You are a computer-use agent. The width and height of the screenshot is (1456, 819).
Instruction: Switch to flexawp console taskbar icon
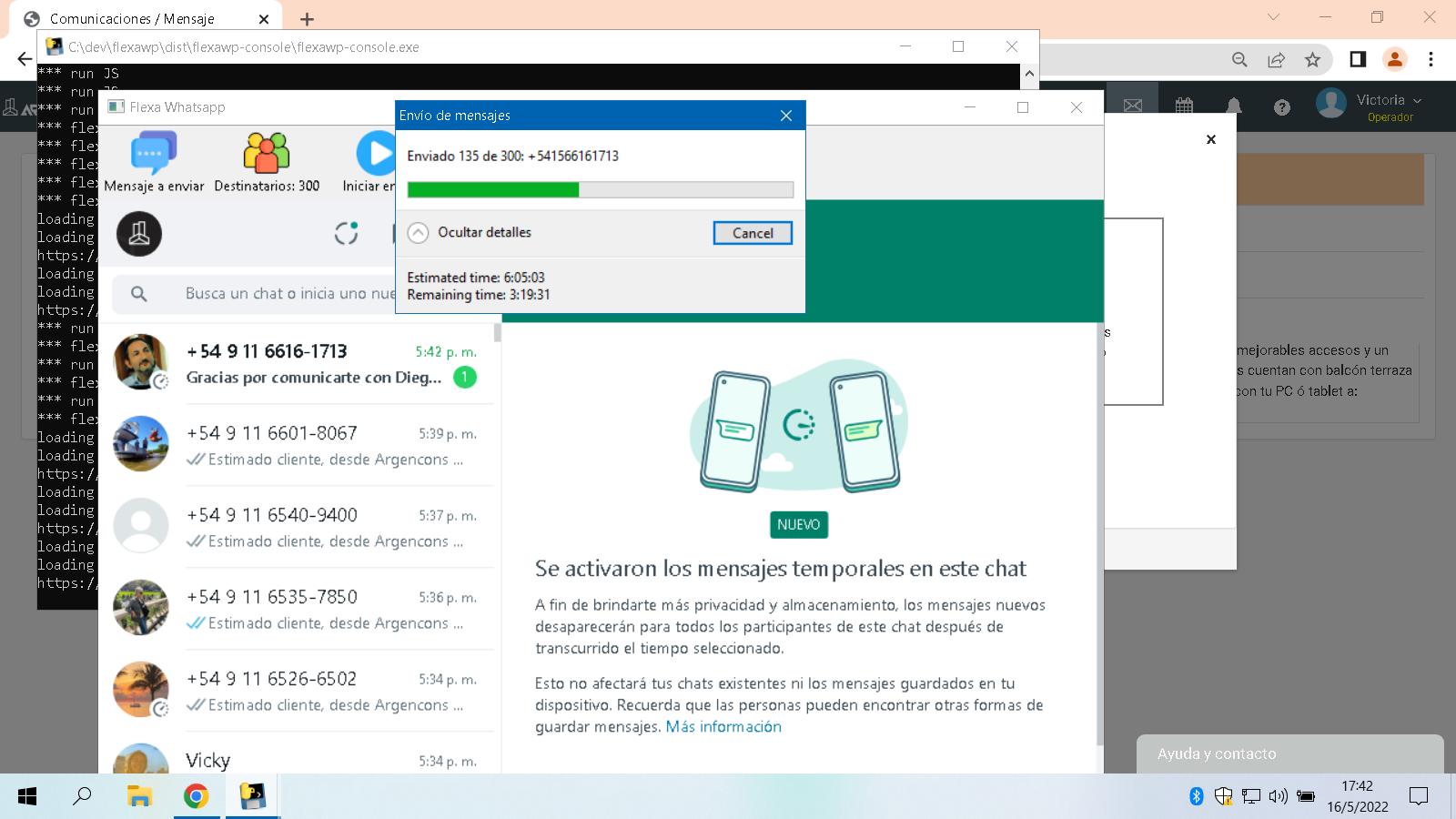click(252, 797)
